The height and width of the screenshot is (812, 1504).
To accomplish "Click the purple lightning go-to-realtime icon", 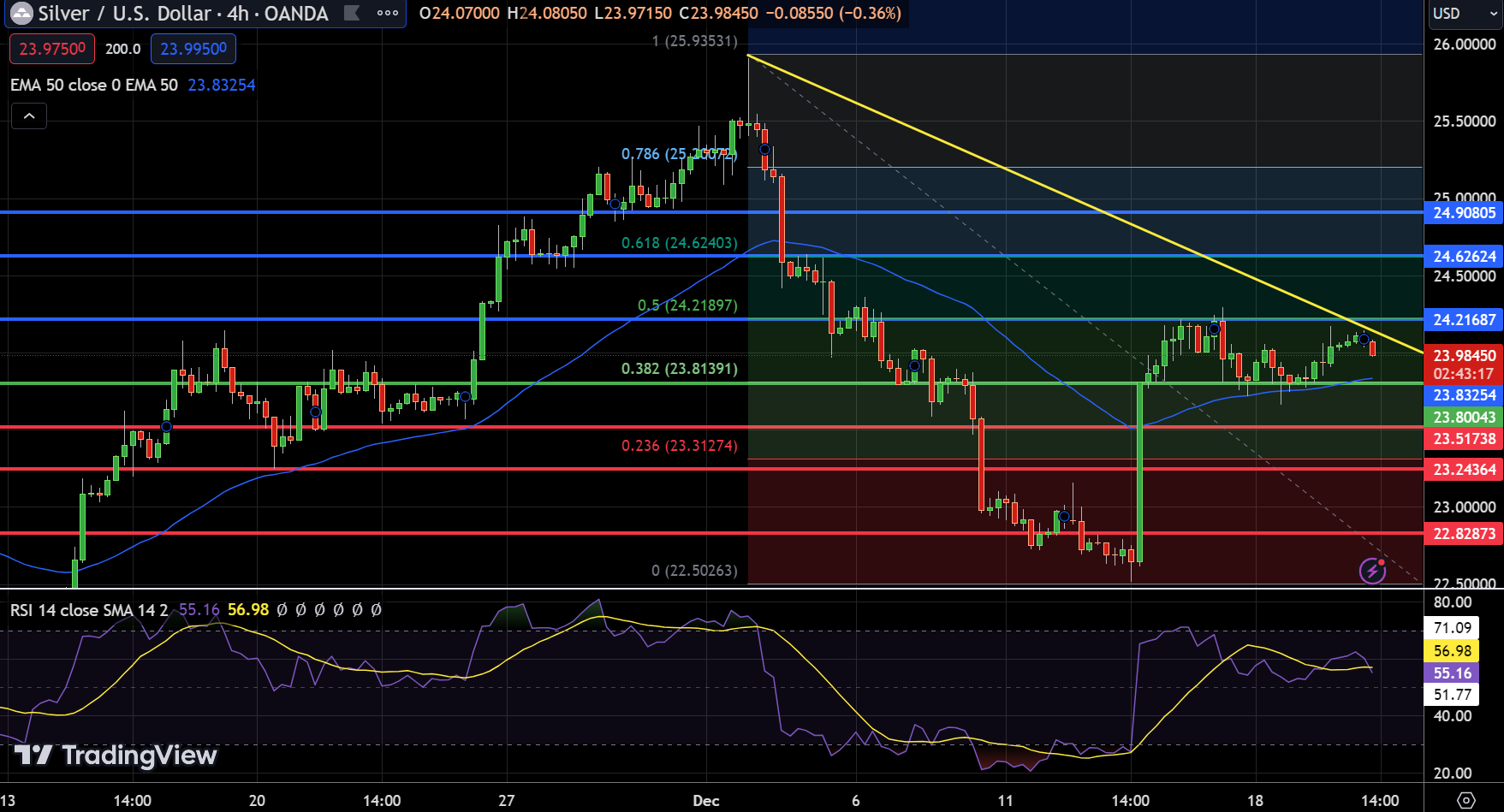I will (x=1373, y=570).
